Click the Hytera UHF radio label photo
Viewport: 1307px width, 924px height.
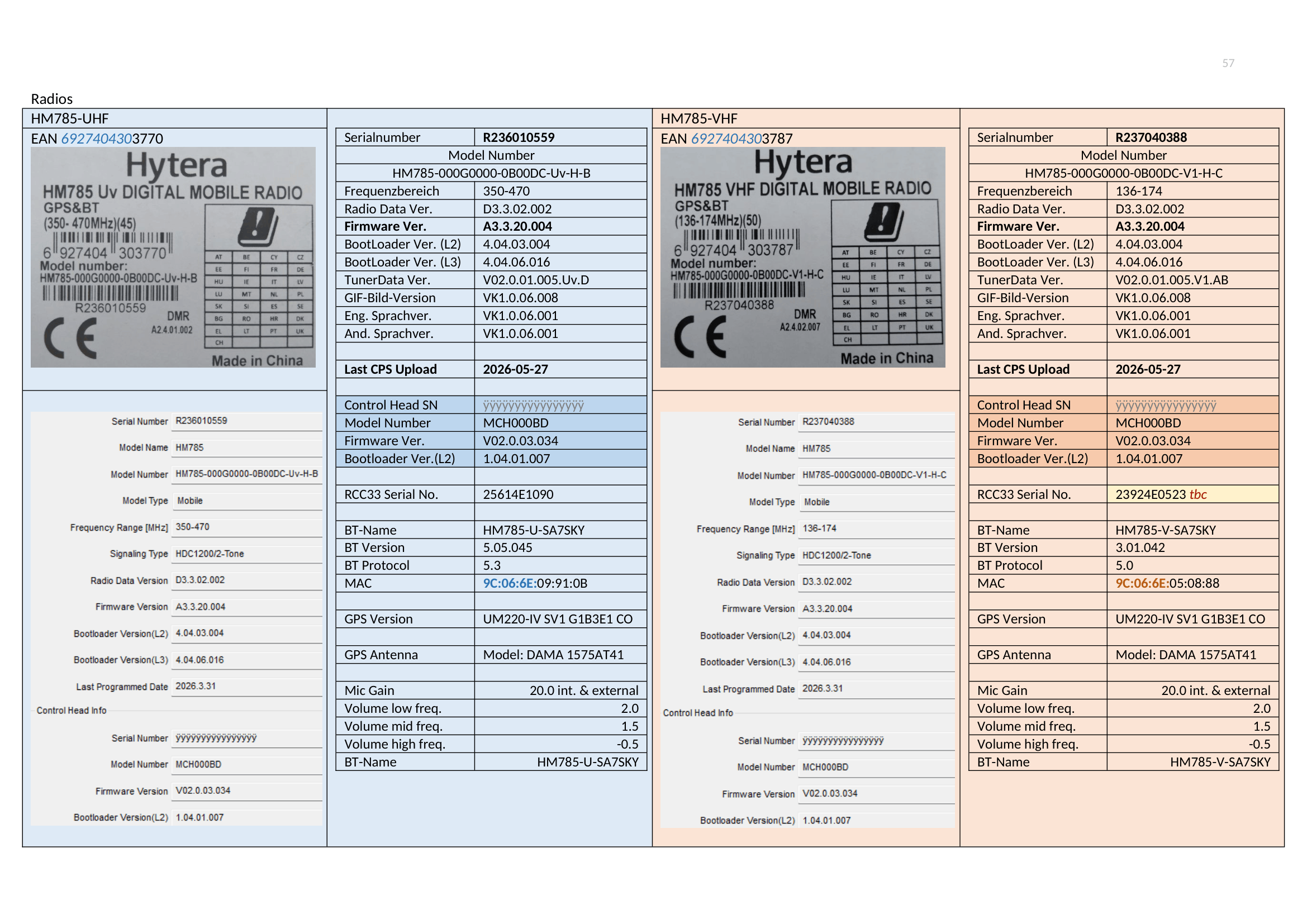click(173, 257)
